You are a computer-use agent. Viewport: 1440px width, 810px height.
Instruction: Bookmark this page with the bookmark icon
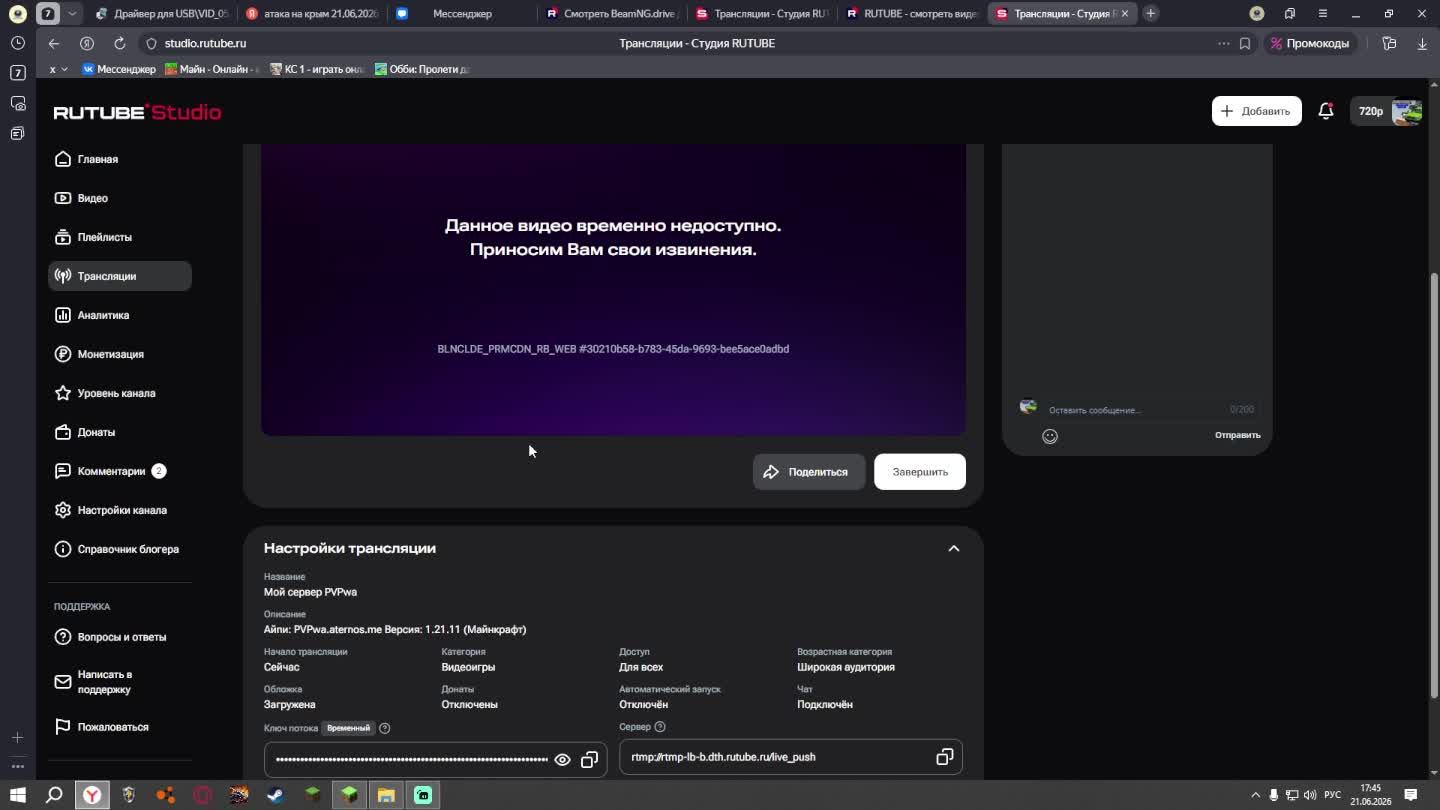click(x=1245, y=43)
